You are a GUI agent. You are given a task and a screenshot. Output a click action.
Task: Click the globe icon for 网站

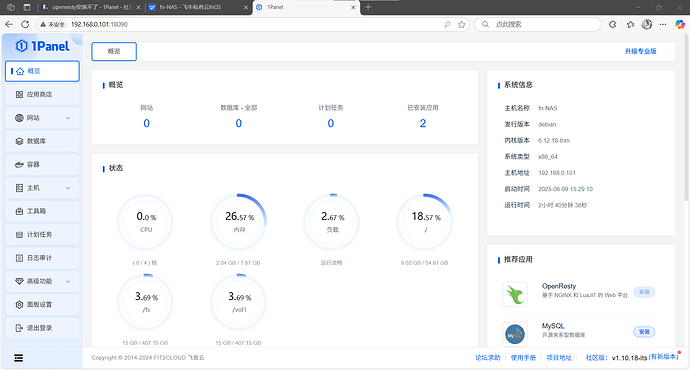pyautogui.click(x=19, y=118)
